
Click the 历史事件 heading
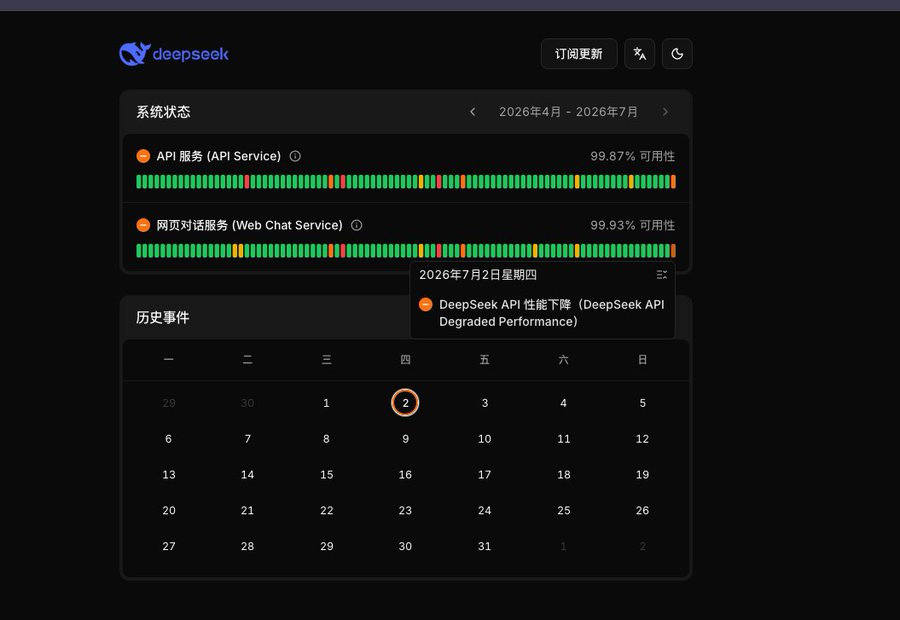[162, 317]
